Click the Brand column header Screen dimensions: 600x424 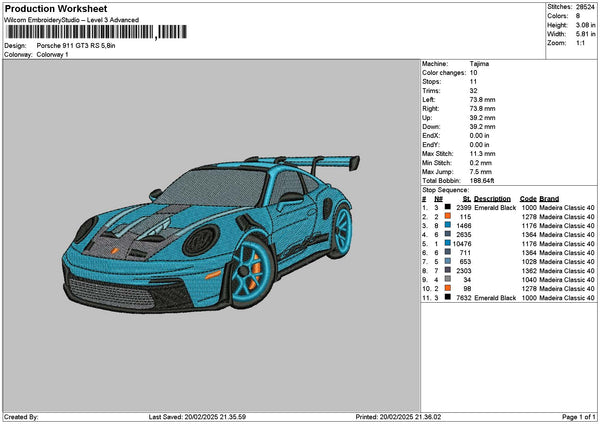[x=550, y=198]
